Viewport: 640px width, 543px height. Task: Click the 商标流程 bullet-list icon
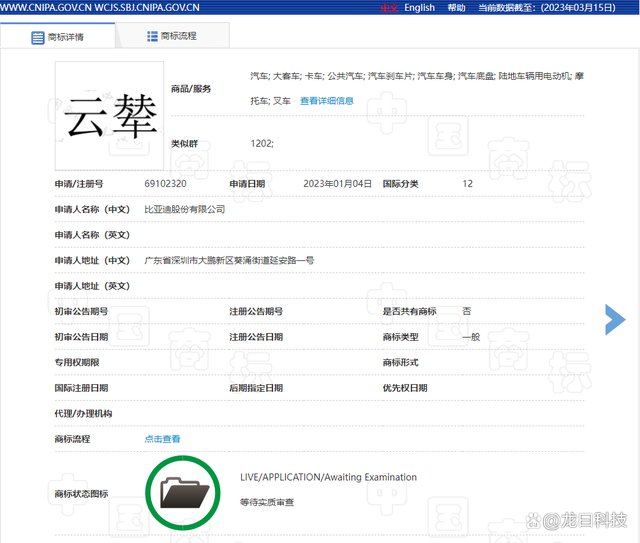(x=152, y=36)
